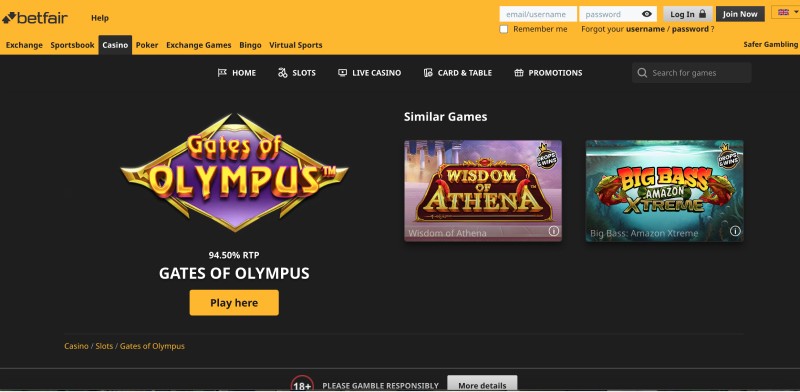
Task: Click Gates of Olympus breadcrumb link
Action: click(x=152, y=346)
